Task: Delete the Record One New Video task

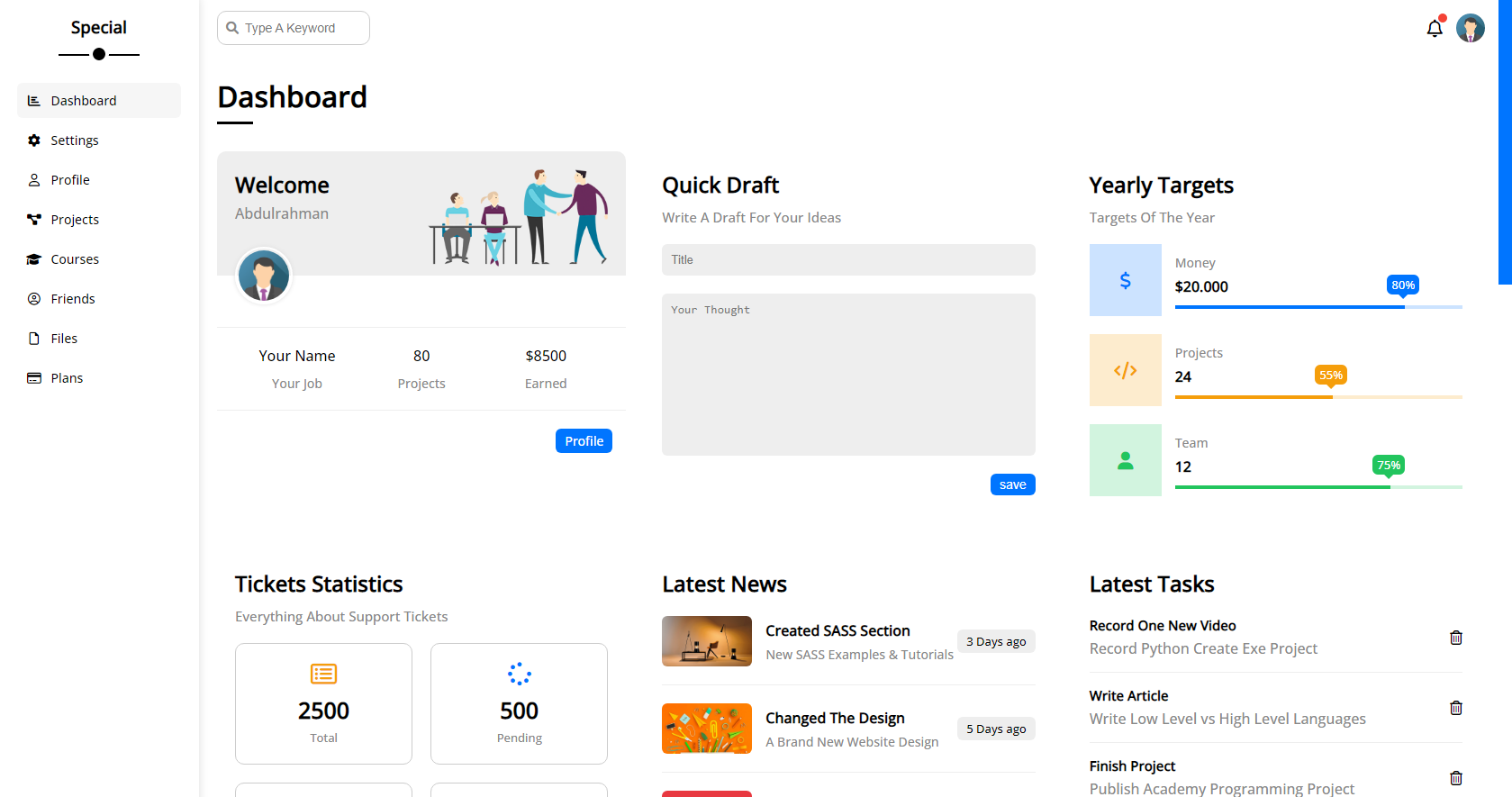Action: pos(1455,638)
